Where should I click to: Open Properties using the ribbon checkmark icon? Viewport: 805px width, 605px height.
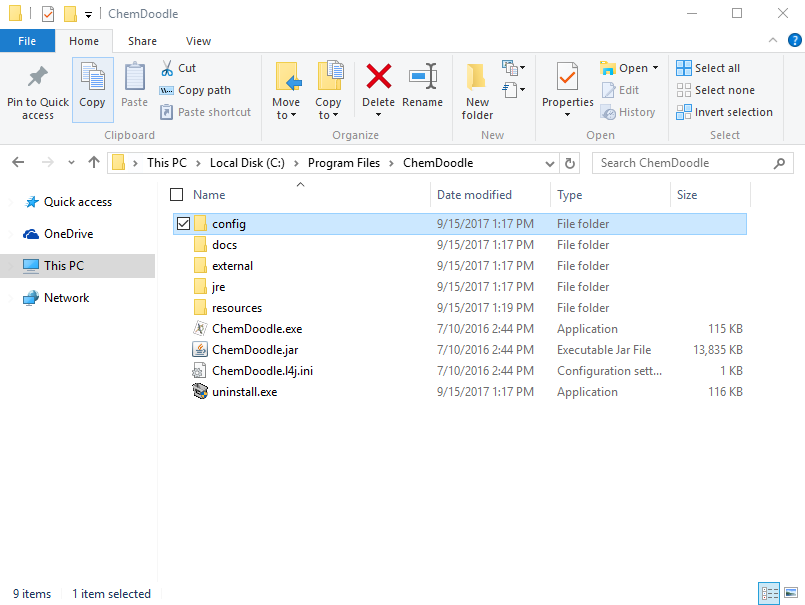coord(567,78)
